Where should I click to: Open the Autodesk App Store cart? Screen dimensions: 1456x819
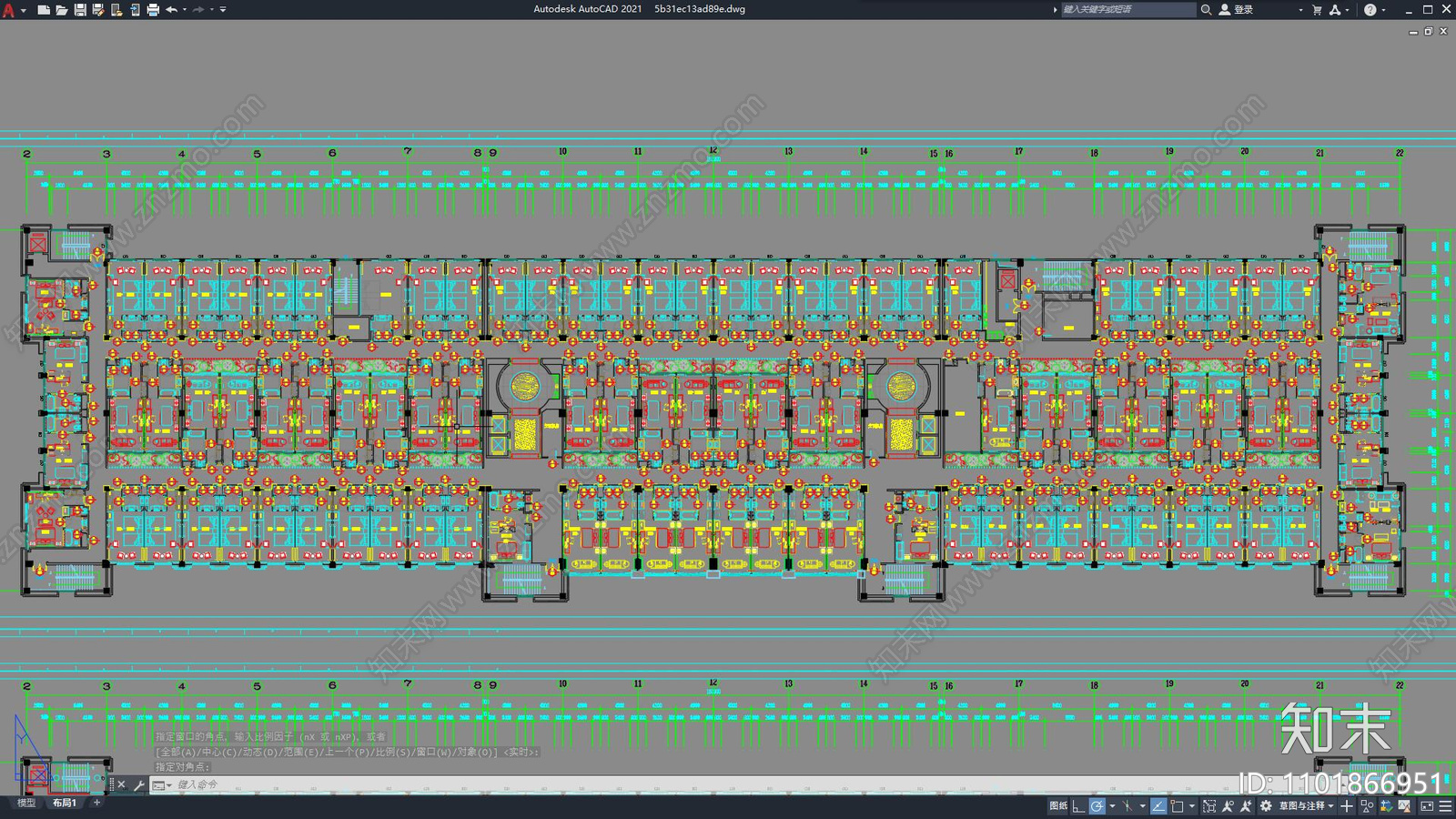click(1317, 9)
